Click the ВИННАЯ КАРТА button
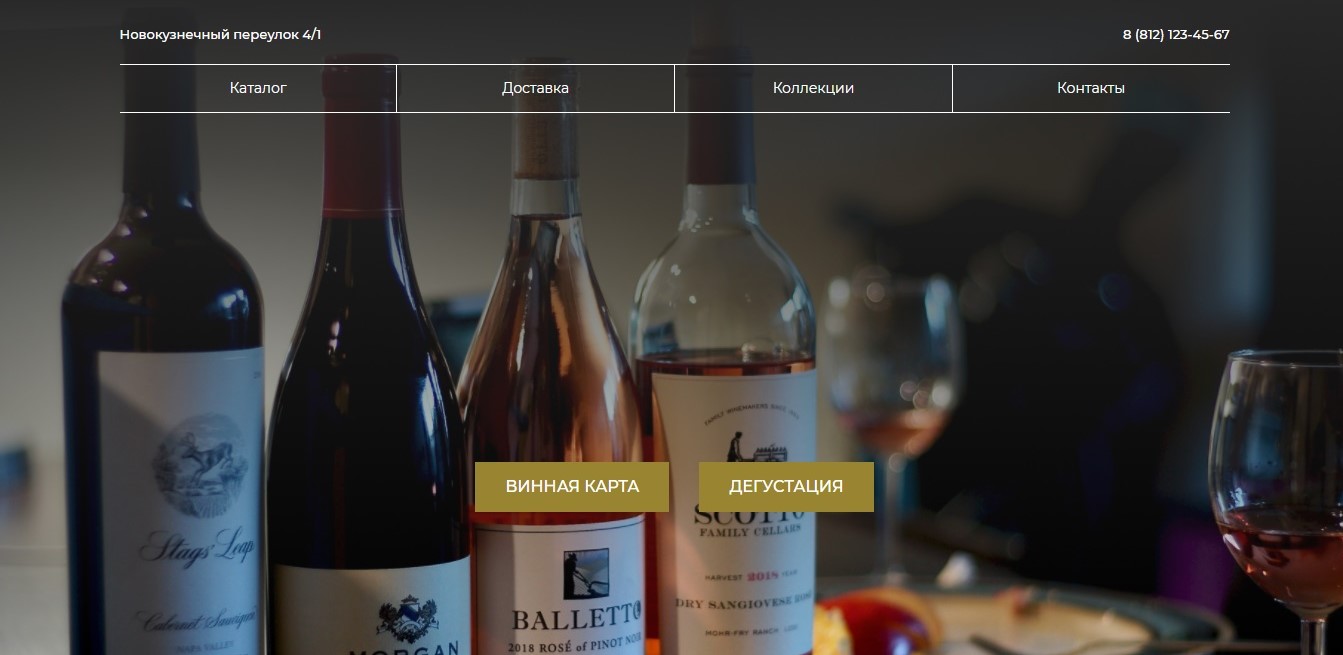 [572, 487]
